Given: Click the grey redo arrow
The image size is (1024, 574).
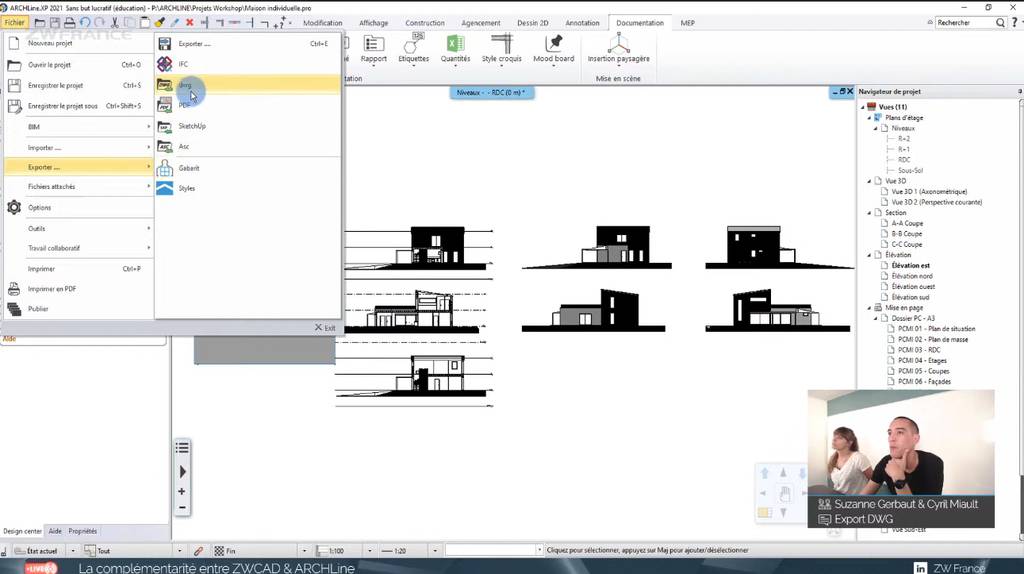Looking at the screenshot, I should [x=99, y=23].
